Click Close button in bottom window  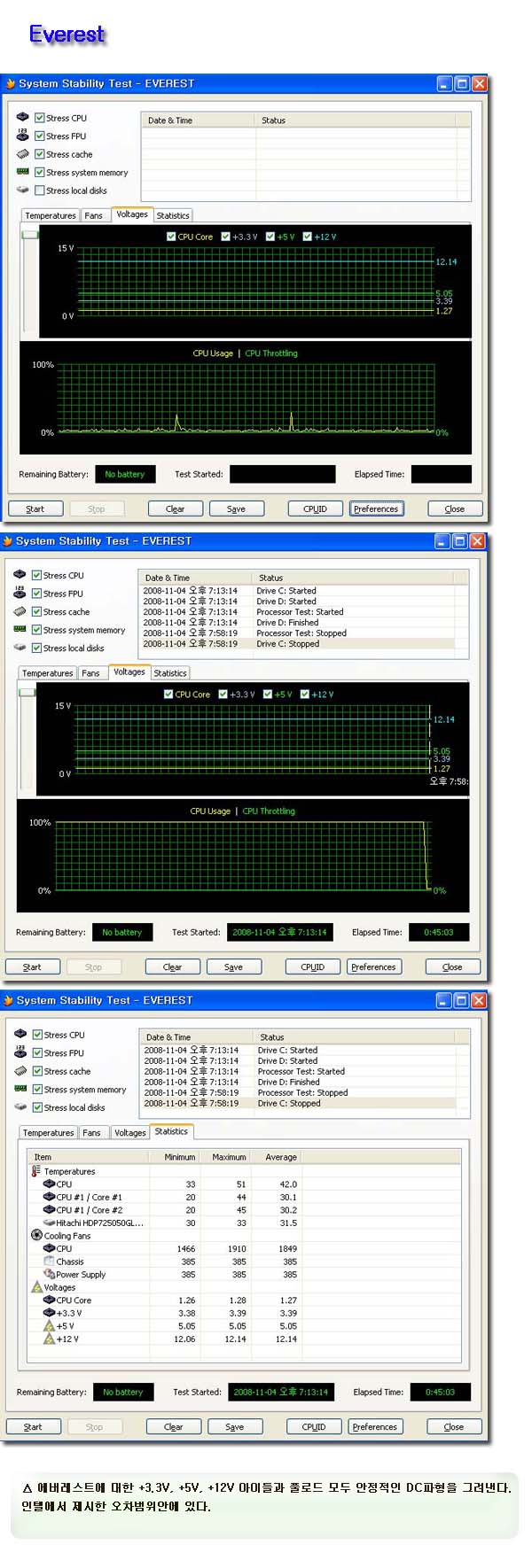(454, 1426)
